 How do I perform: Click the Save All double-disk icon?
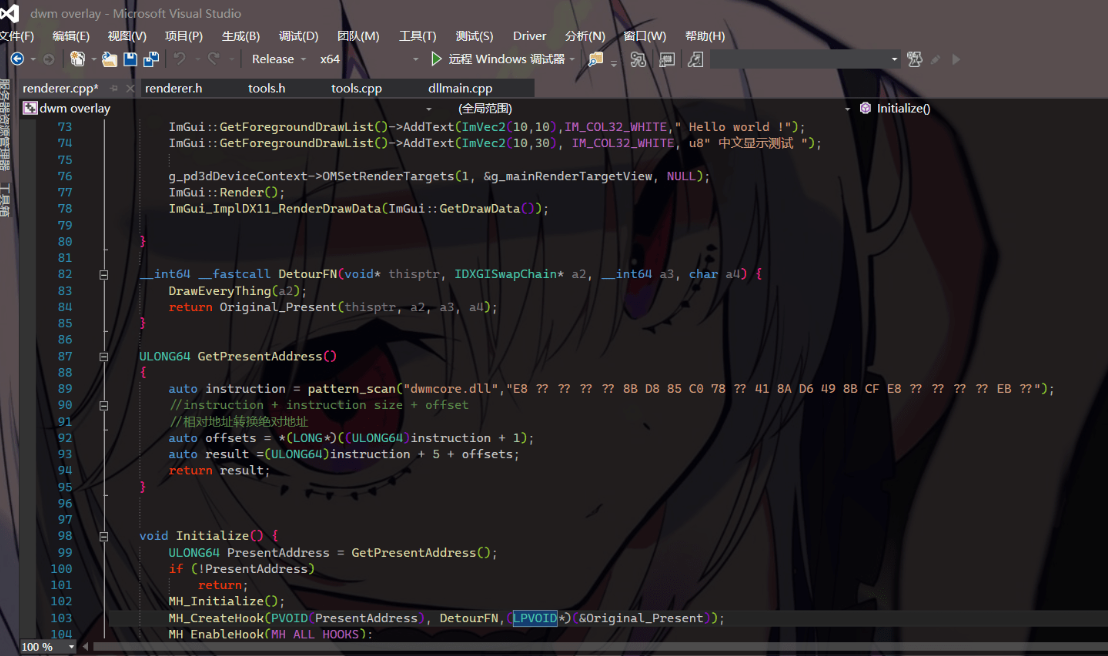pos(151,59)
